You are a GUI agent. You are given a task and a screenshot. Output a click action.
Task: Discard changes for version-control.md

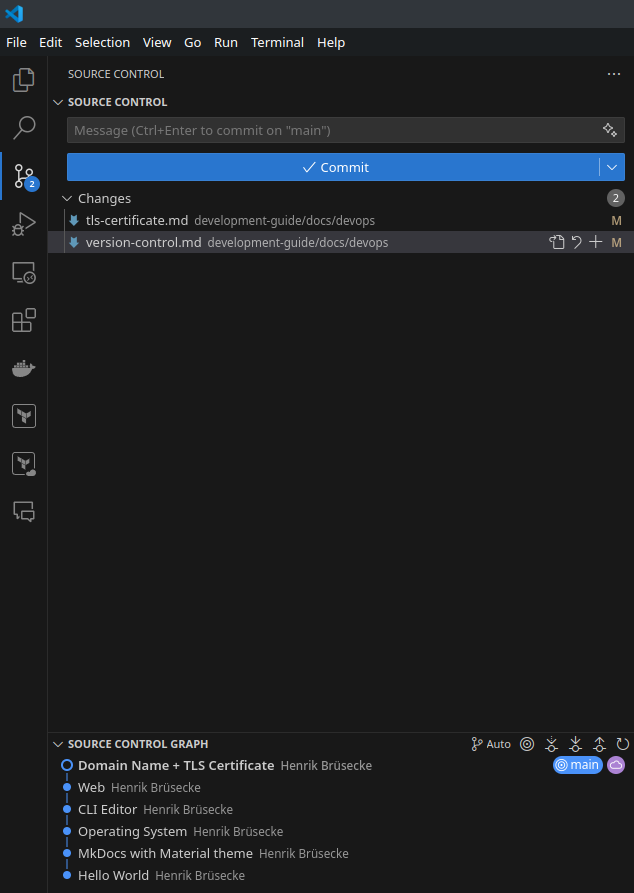576,243
